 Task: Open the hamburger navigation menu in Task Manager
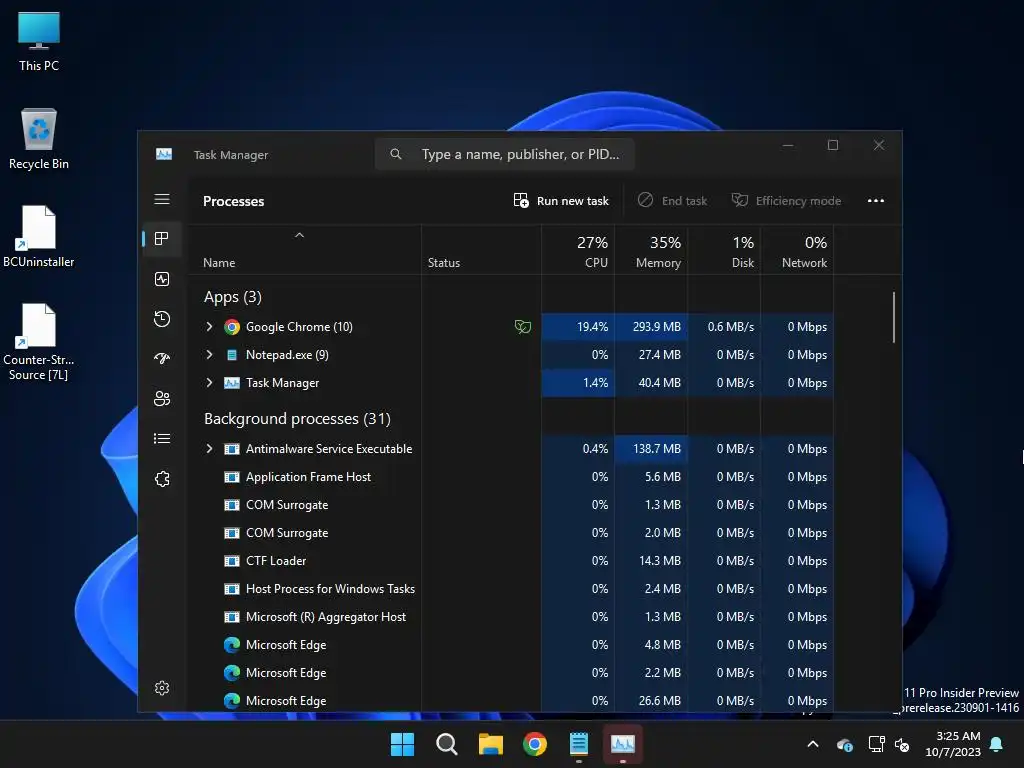tap(162, 199)
